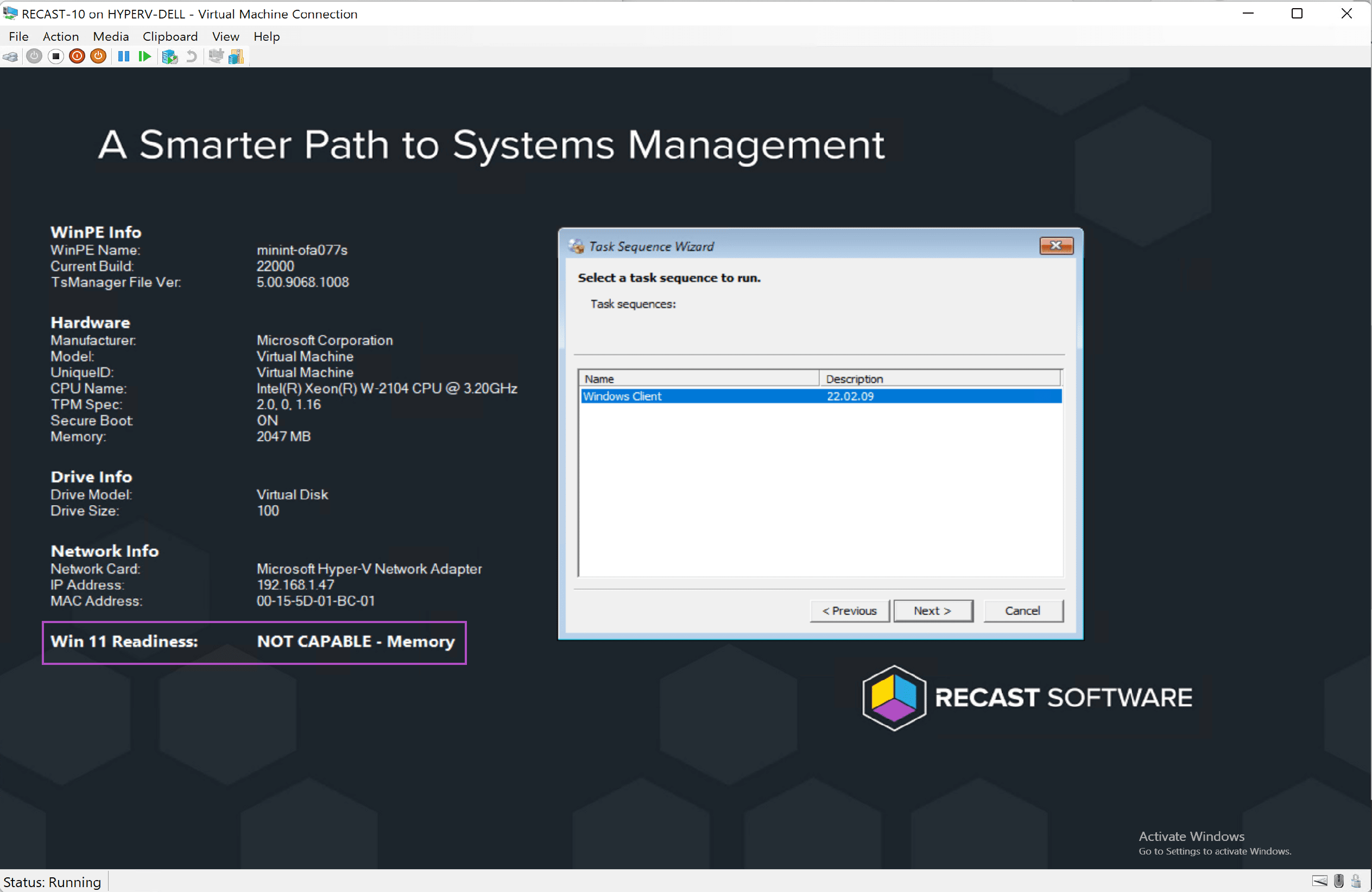Click the Next > button
Screen dimensions: 1372x892
[933, 611]
